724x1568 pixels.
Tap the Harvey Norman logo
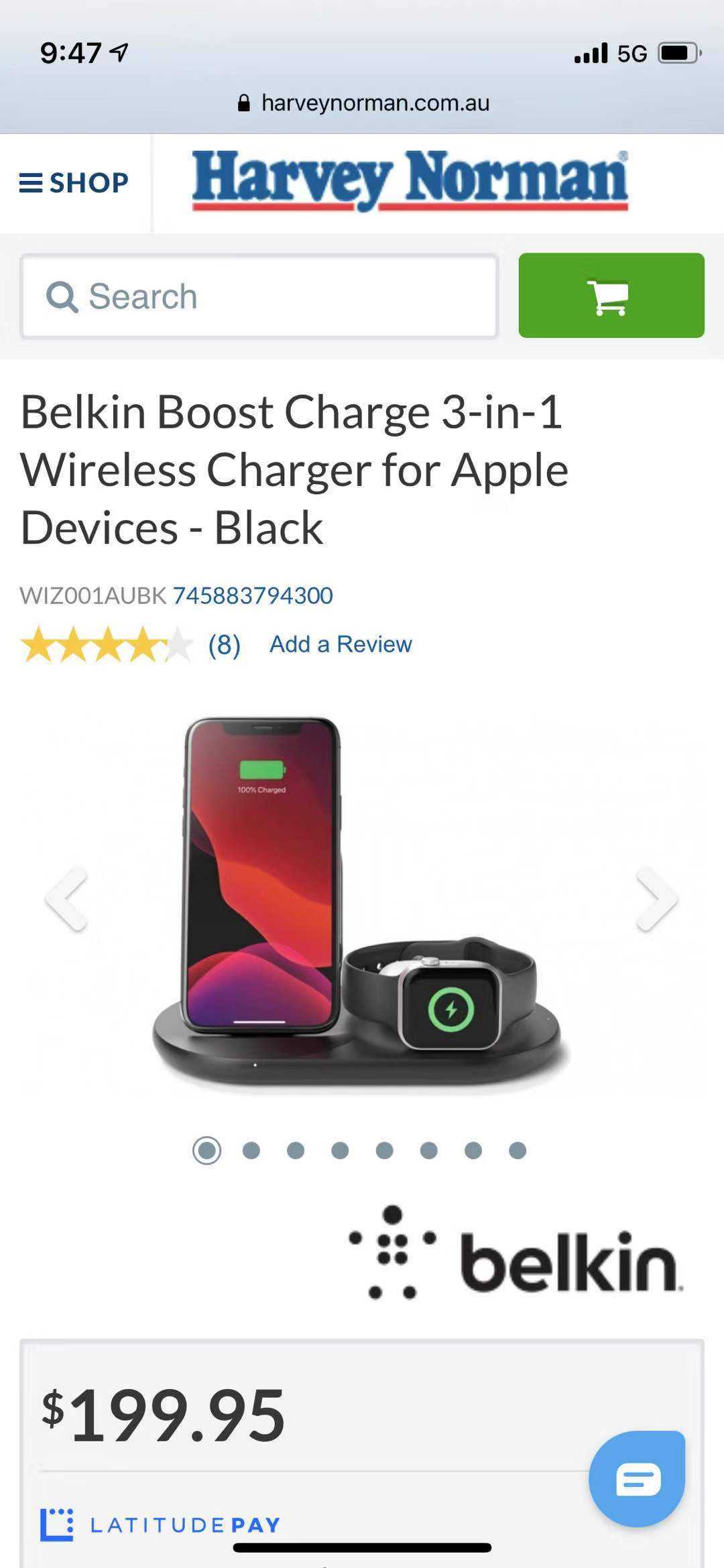coord(410,181)
